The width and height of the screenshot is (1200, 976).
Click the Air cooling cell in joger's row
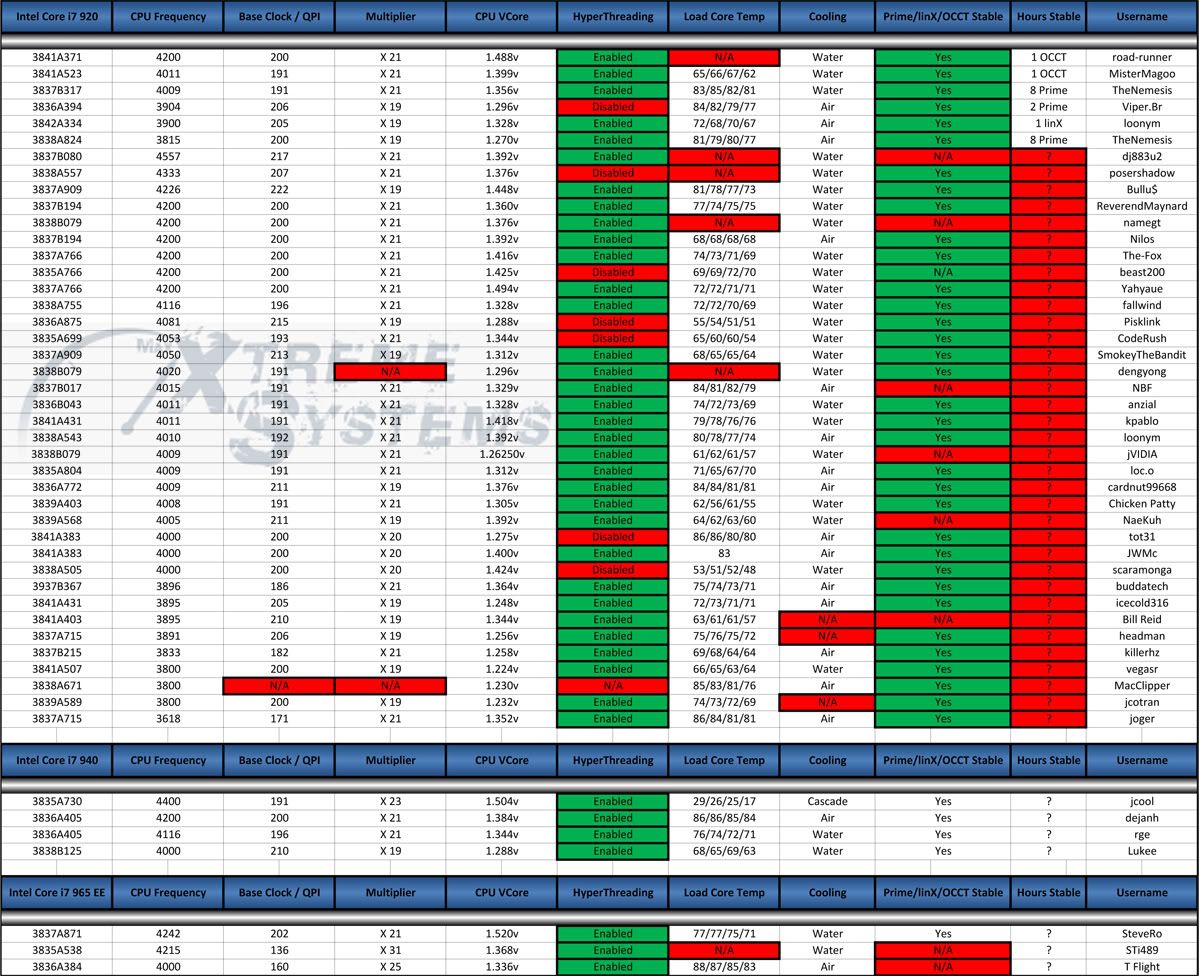tap(827, 719)
